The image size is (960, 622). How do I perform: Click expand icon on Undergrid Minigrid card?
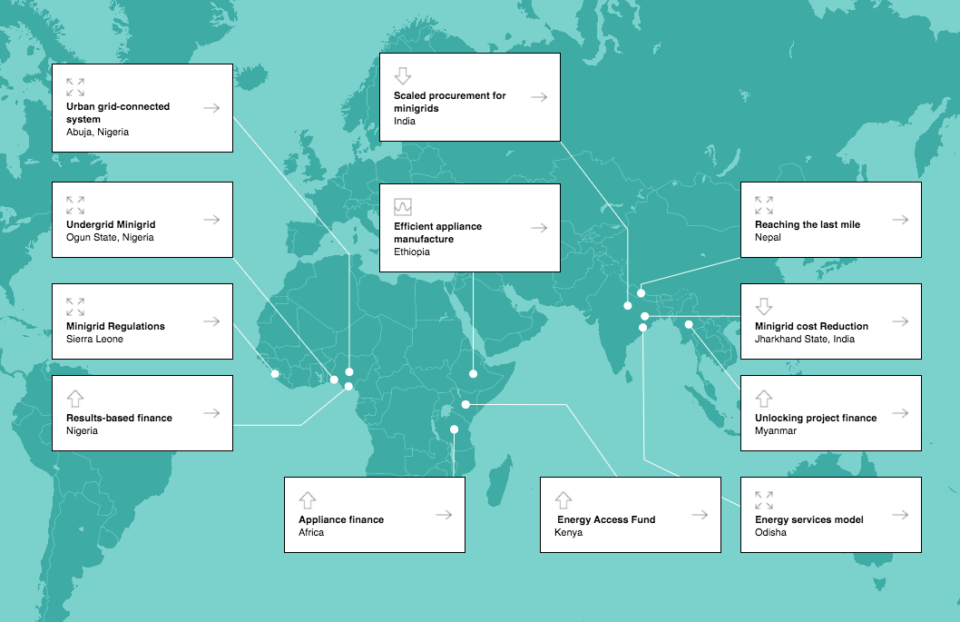(75, 205)
